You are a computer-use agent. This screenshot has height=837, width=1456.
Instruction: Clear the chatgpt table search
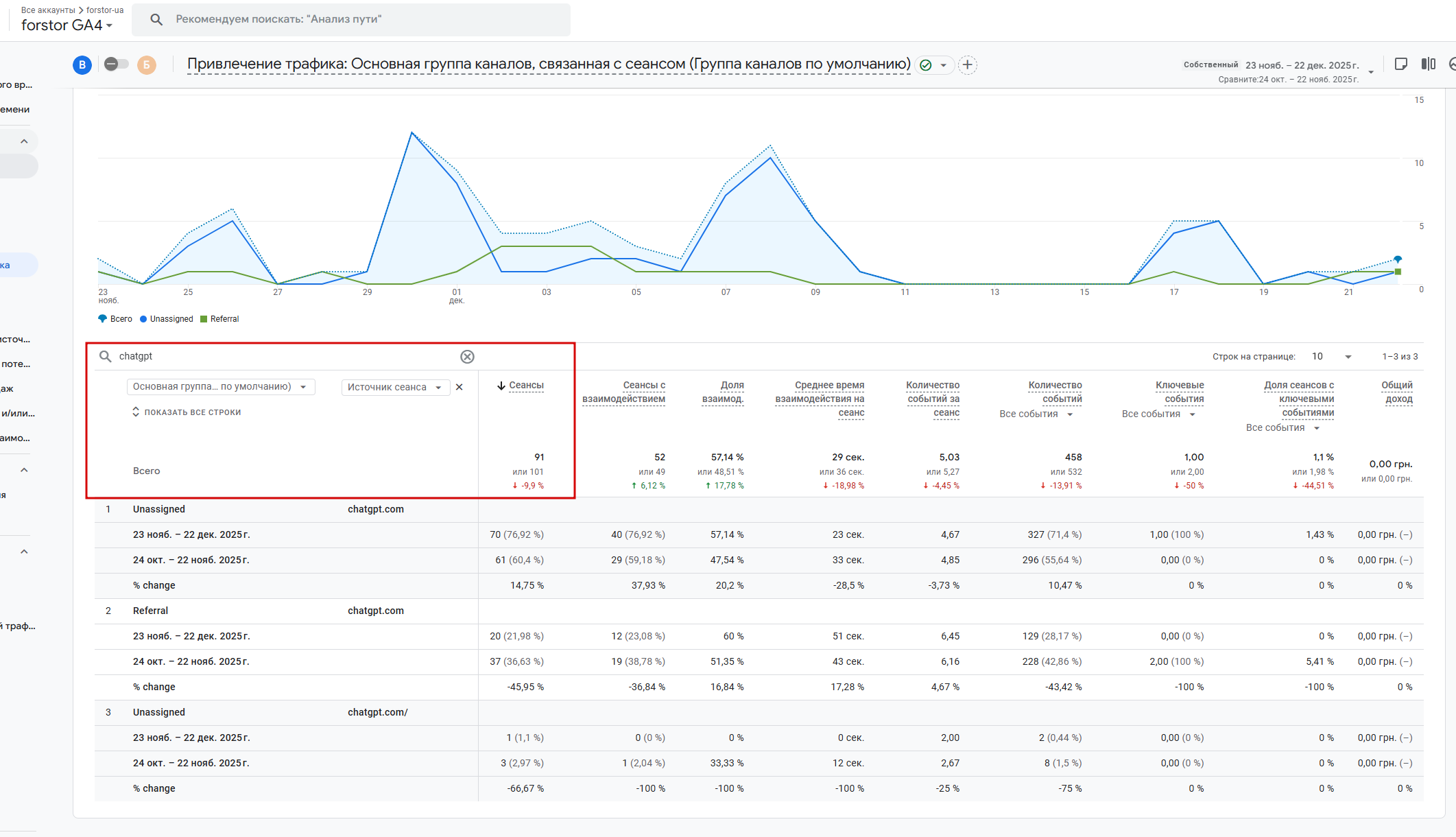point(467,357)
